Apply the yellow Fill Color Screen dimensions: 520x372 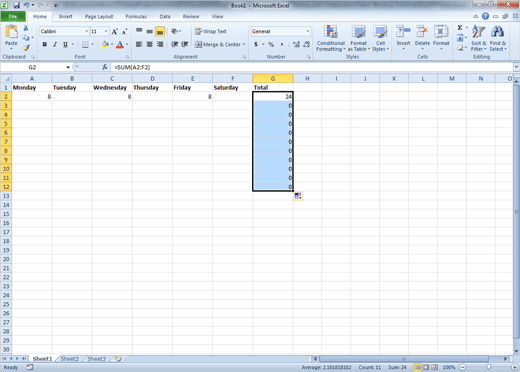(105, 44)
